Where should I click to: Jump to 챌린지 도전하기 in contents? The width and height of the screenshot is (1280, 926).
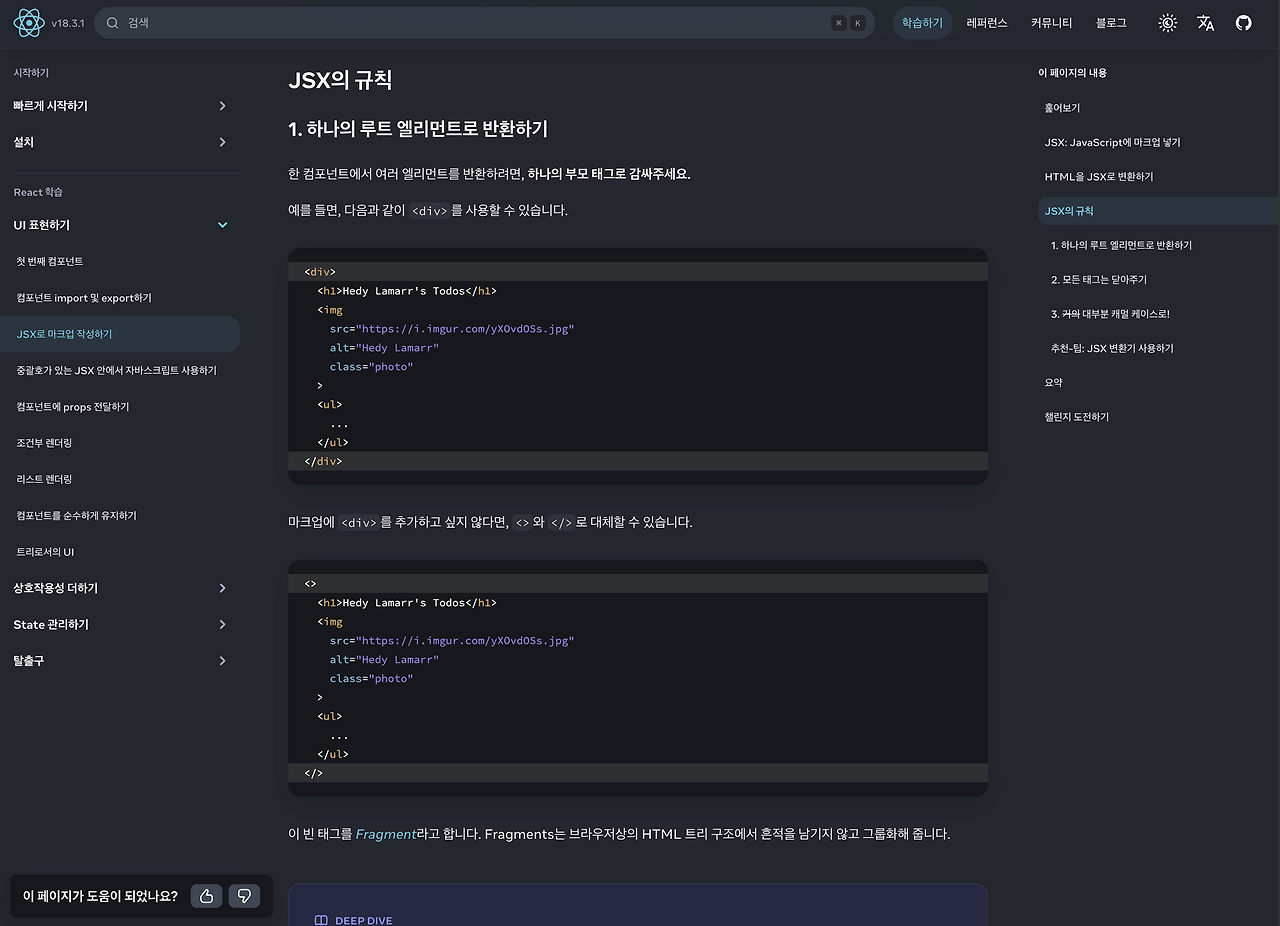[1077, 417]
